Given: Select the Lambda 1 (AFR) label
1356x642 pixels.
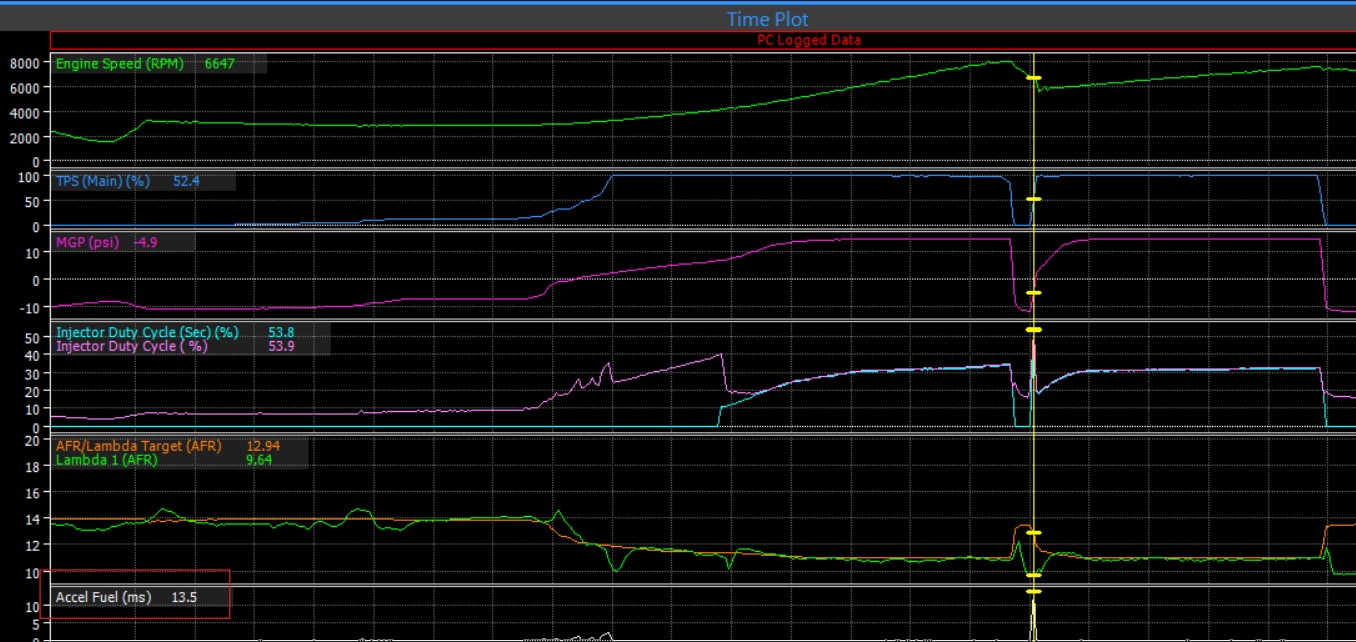Looking at the screenshot, I should pos(106,460).
